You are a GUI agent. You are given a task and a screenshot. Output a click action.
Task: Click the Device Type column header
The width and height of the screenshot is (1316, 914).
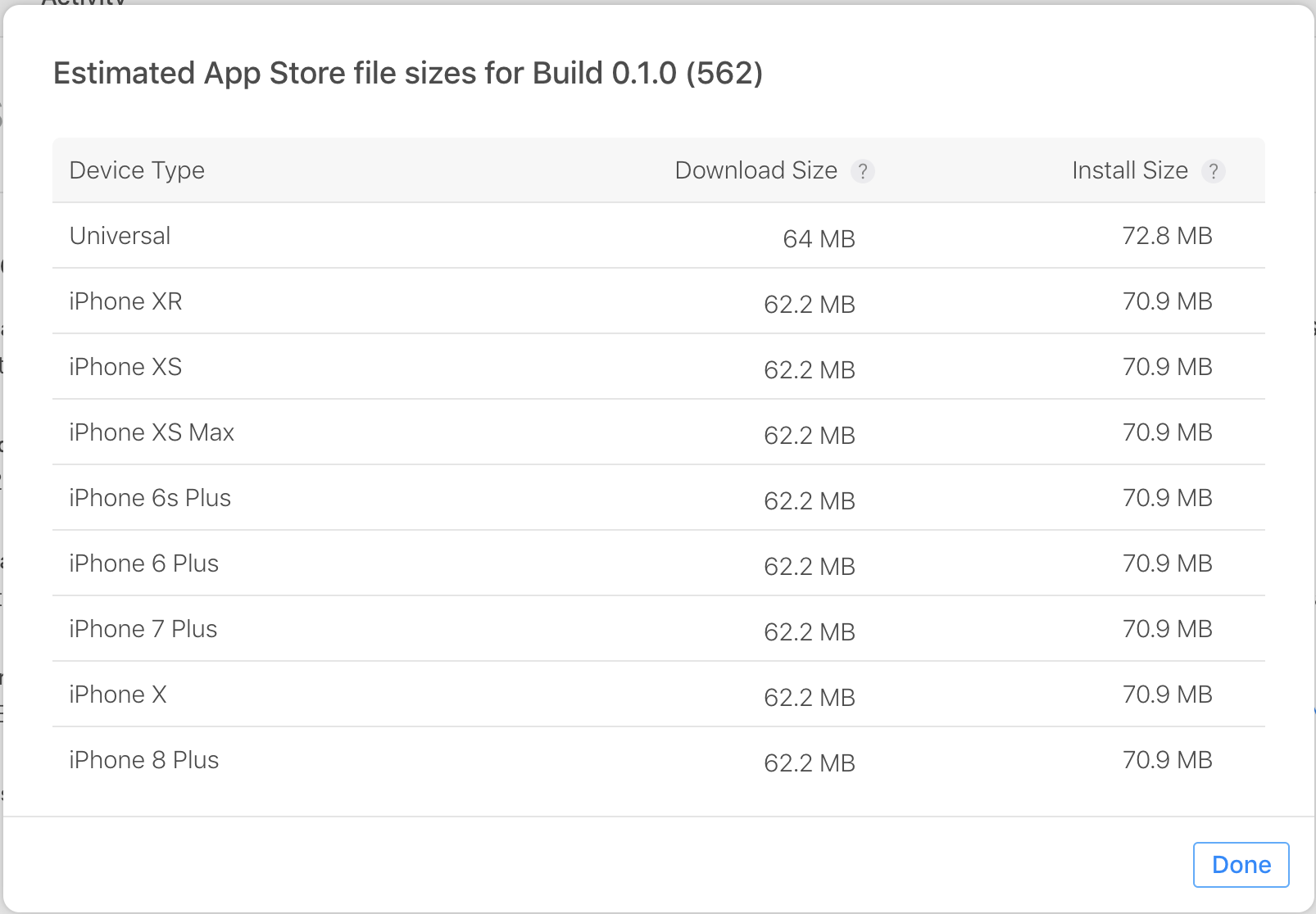pos(137,170)
